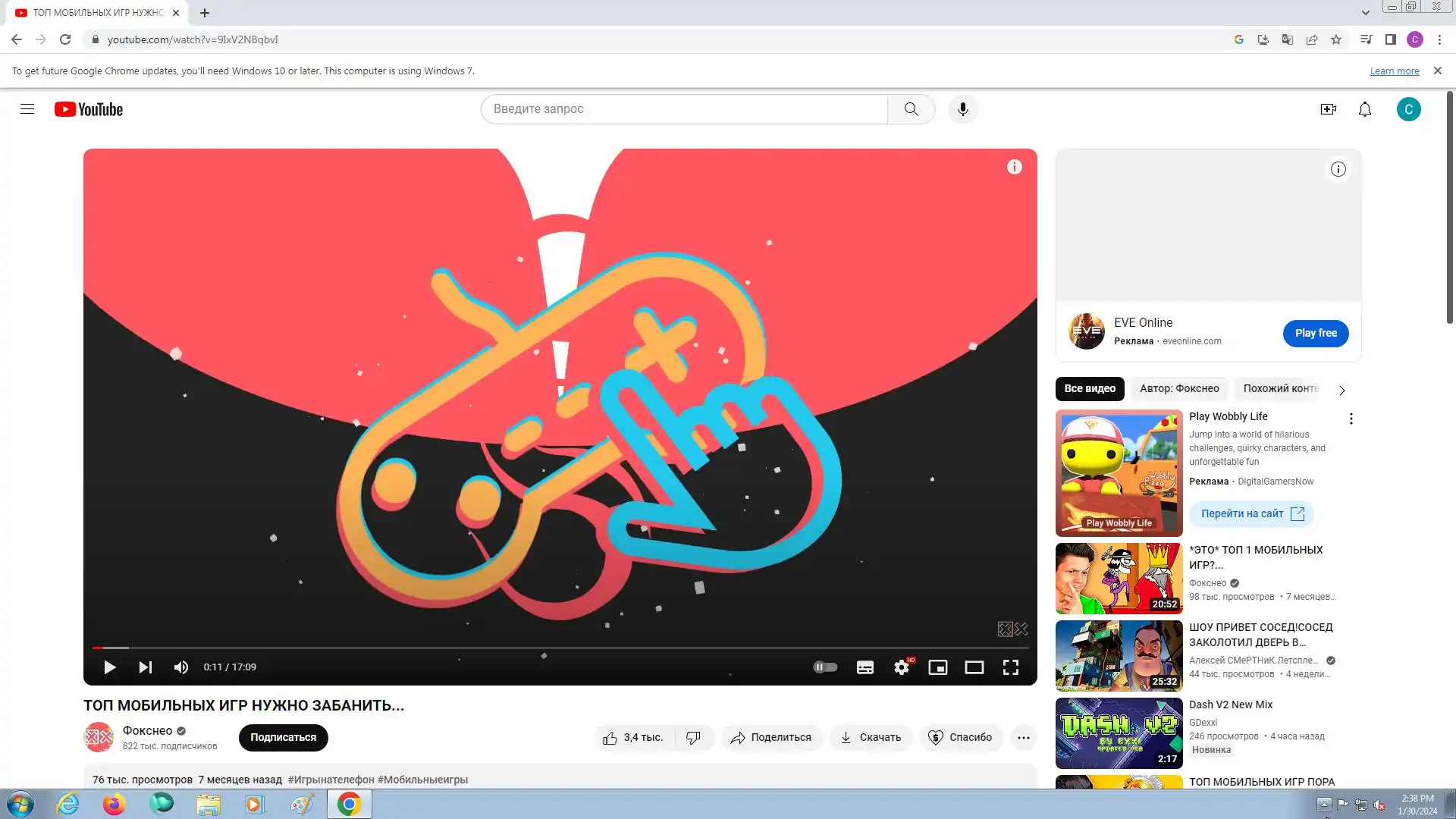Image resolution: width=1456 pixels, height=819 pixels.
Task: Open the miniplayer icon
Action: [x=937, y=667]
